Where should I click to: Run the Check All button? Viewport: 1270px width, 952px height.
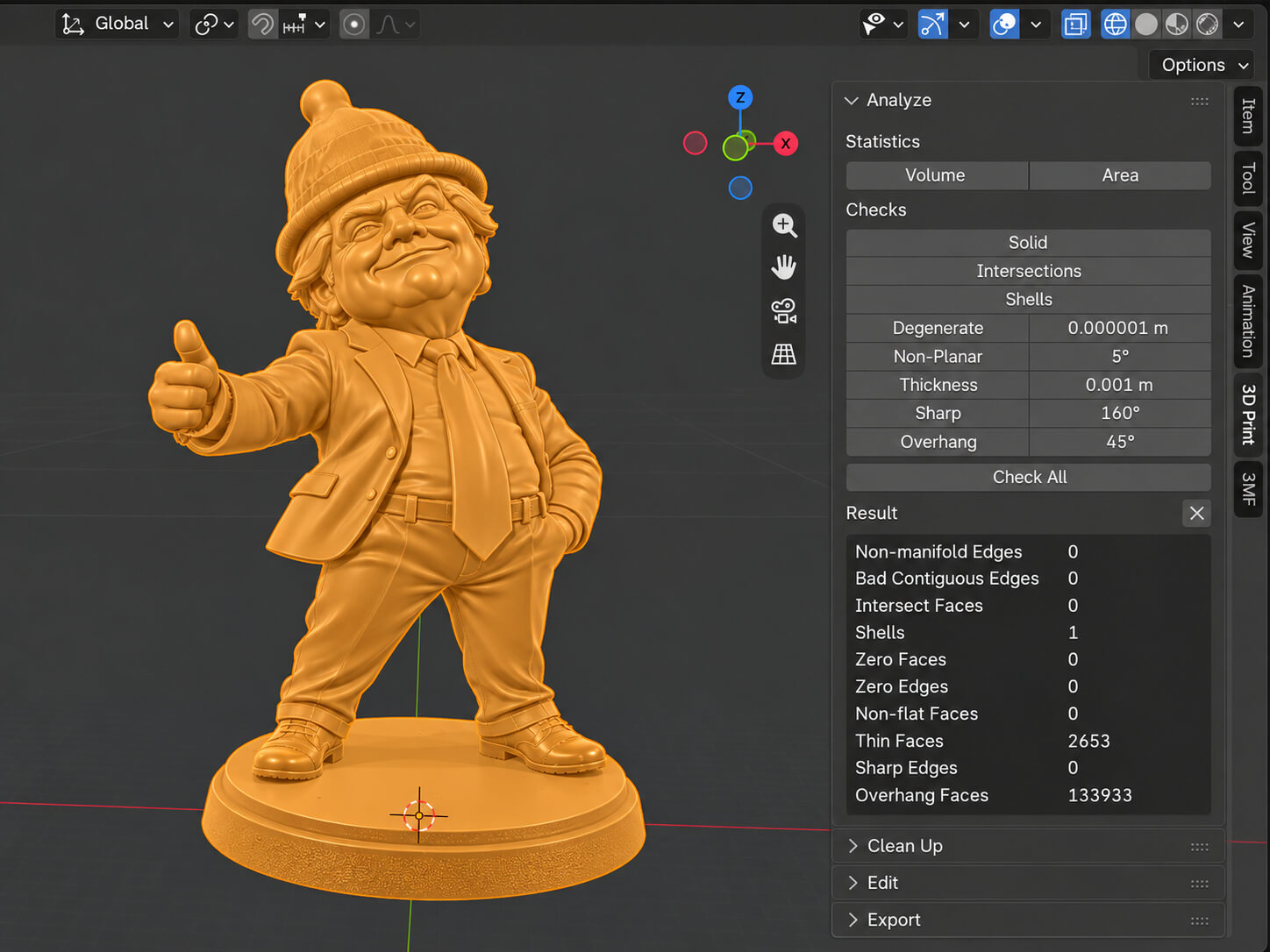coord(1029,477)
